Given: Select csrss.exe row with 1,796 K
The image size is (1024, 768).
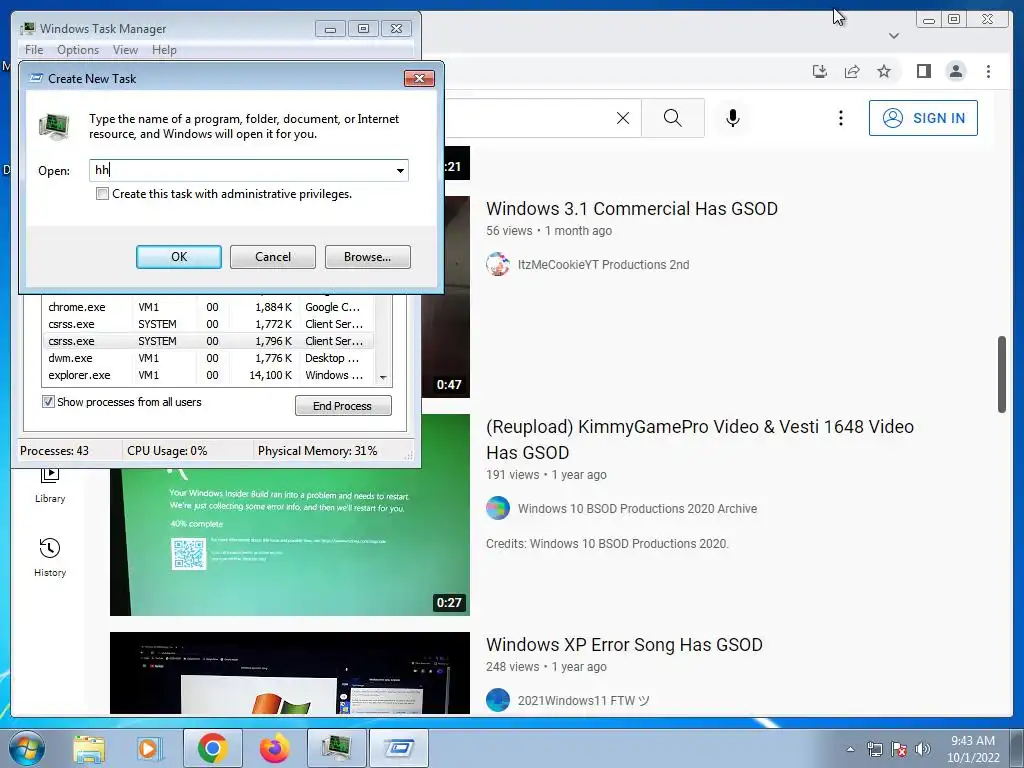Looking at the screenshot, I should (208, 341).
